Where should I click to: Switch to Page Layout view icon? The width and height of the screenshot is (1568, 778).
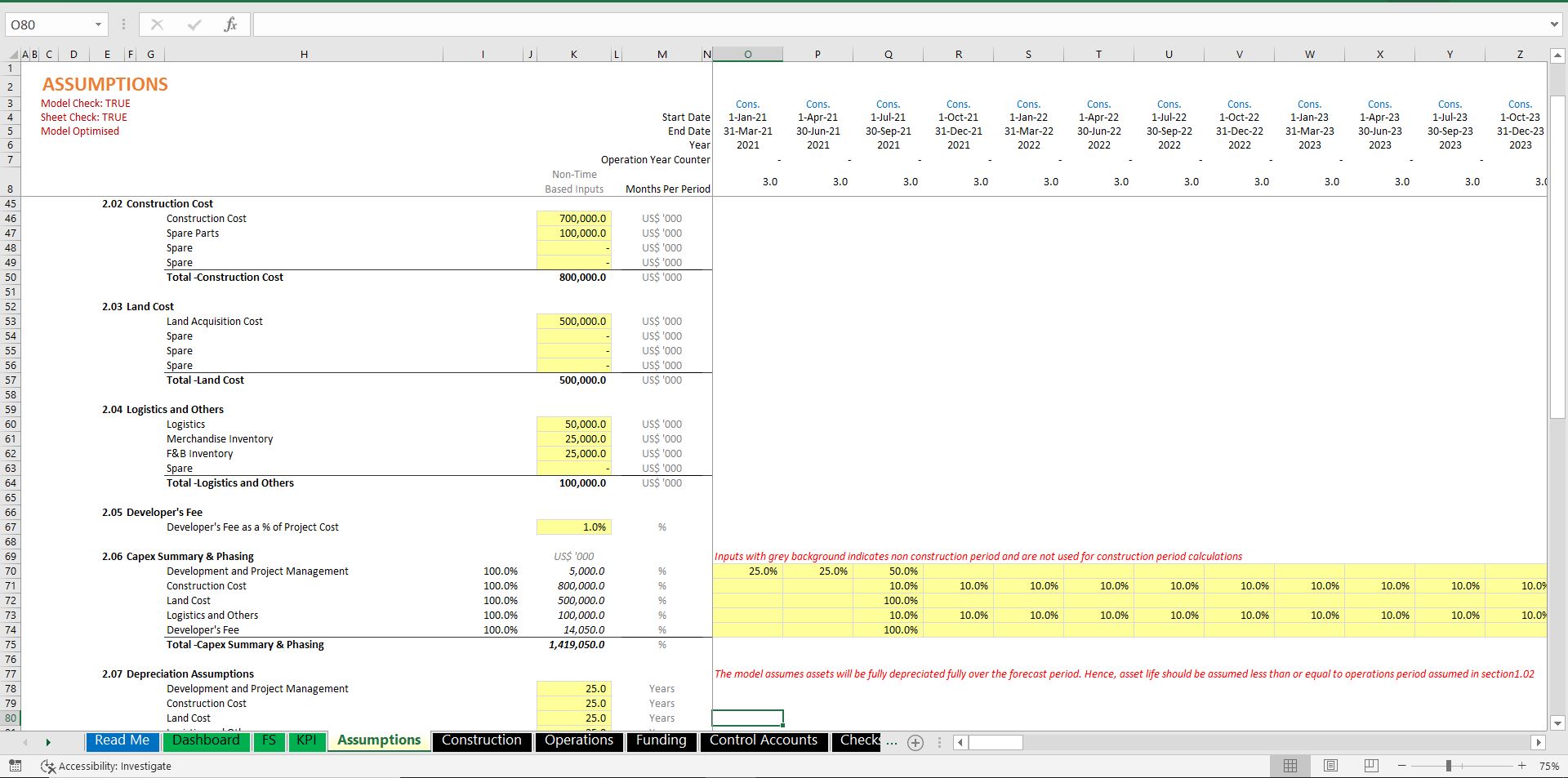1330,766
